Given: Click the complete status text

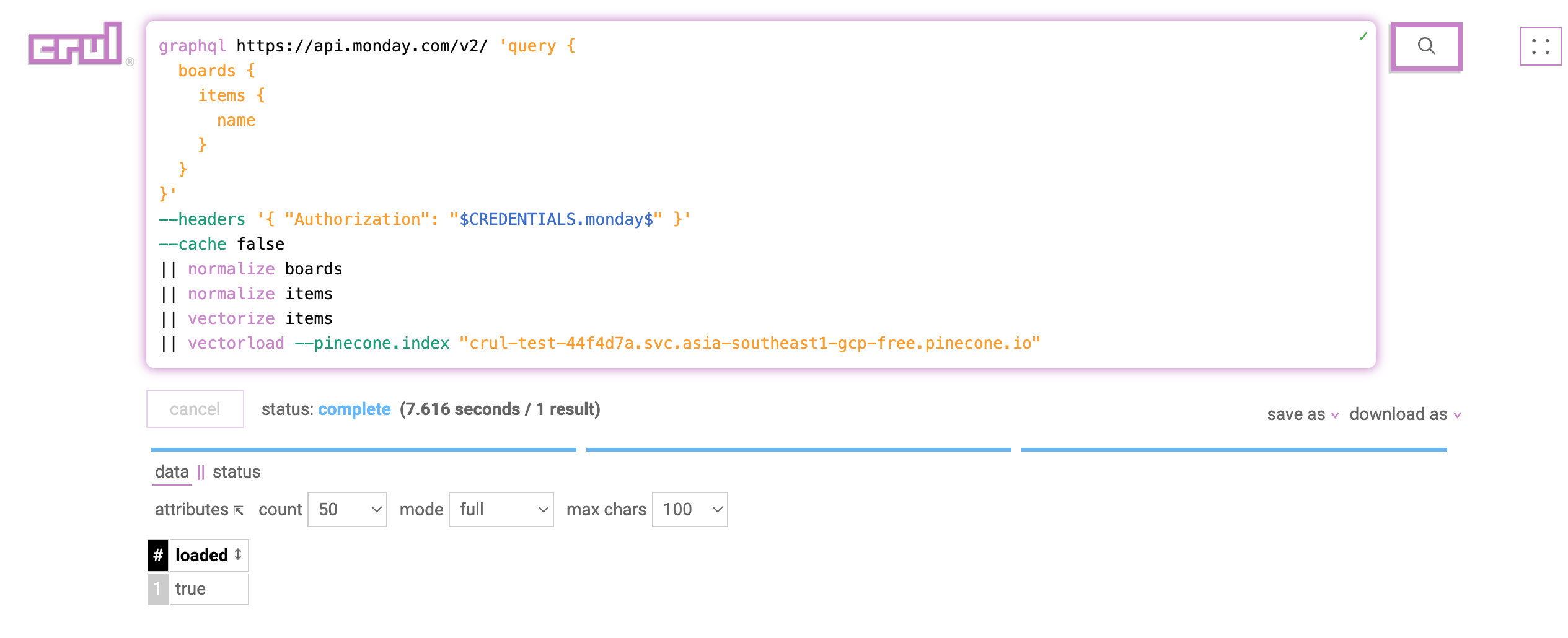Looking at the screenshot, I should (x=354, y=409).
